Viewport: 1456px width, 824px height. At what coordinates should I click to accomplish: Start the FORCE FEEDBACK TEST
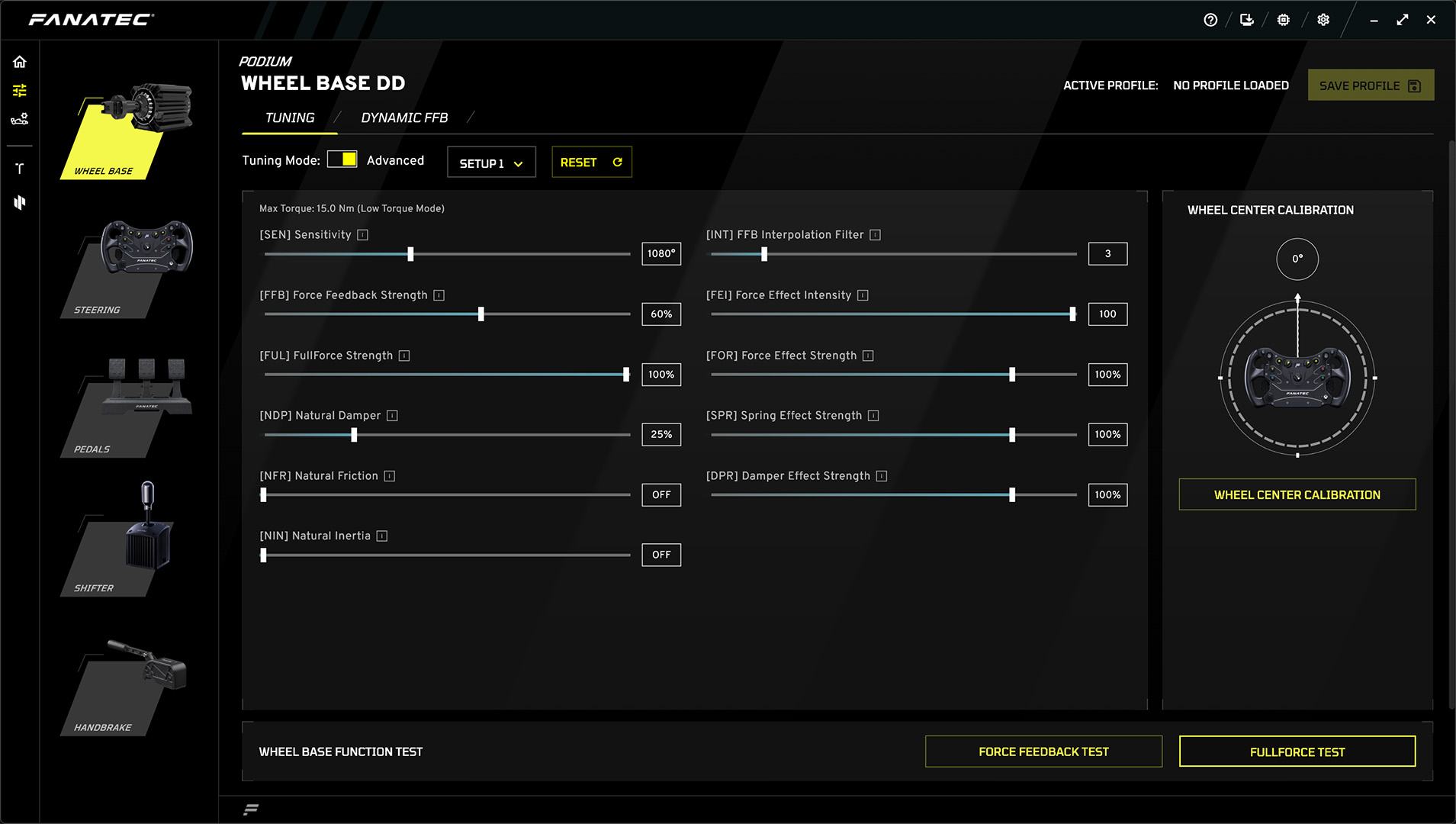(x=1043, y=752)
